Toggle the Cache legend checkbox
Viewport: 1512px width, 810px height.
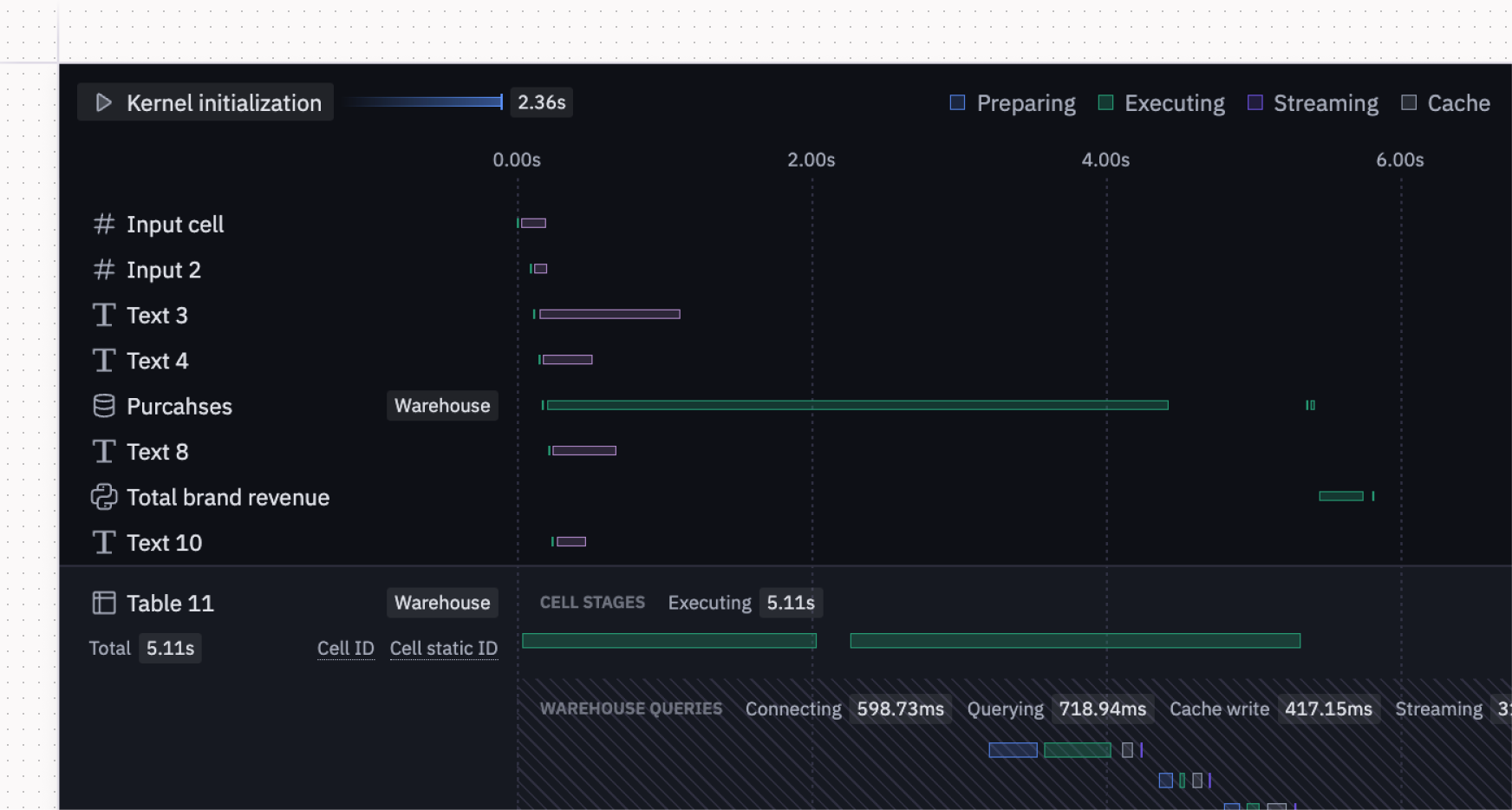[1408, 102]
